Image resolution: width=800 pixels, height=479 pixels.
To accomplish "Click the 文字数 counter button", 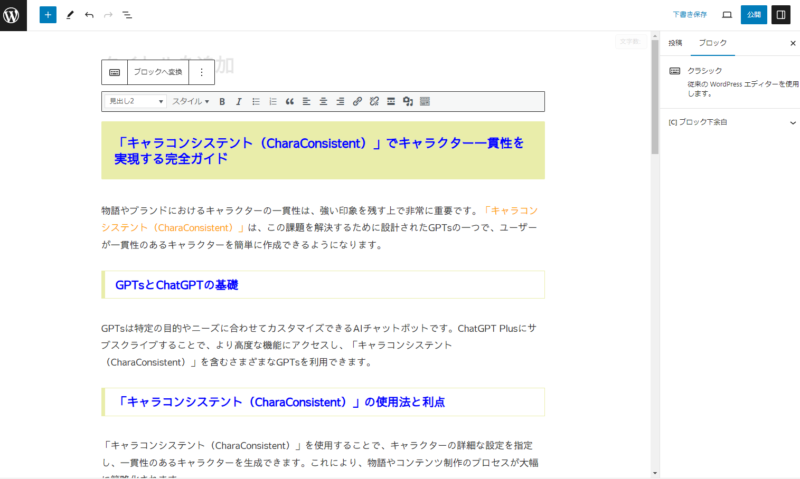I will coord(631,41).
